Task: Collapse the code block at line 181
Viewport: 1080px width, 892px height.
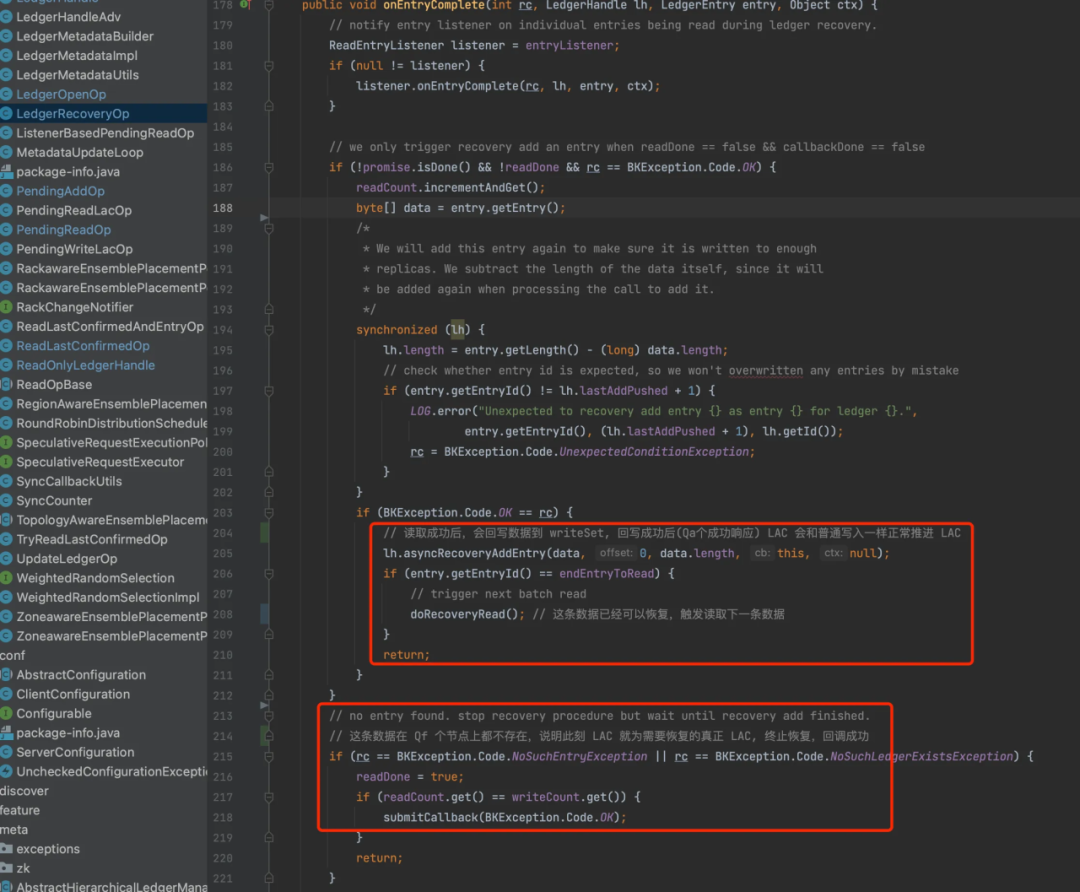Action: pyautogui.click(x=269, y=66)
